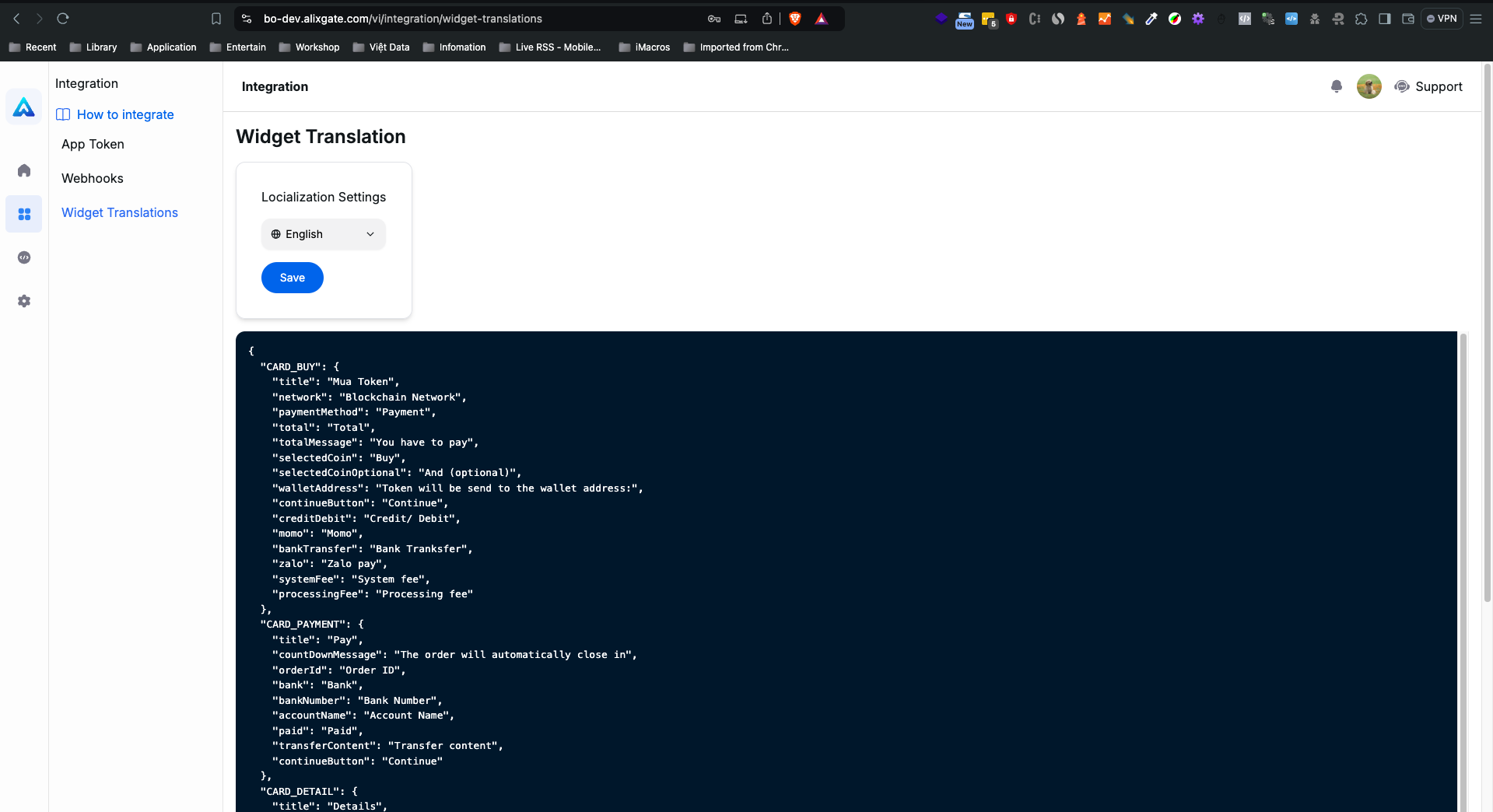Image resolution: width=1493 pixels, height=812 pixels.
Task: Open the browser hamburger menu
Action: 1477,18
